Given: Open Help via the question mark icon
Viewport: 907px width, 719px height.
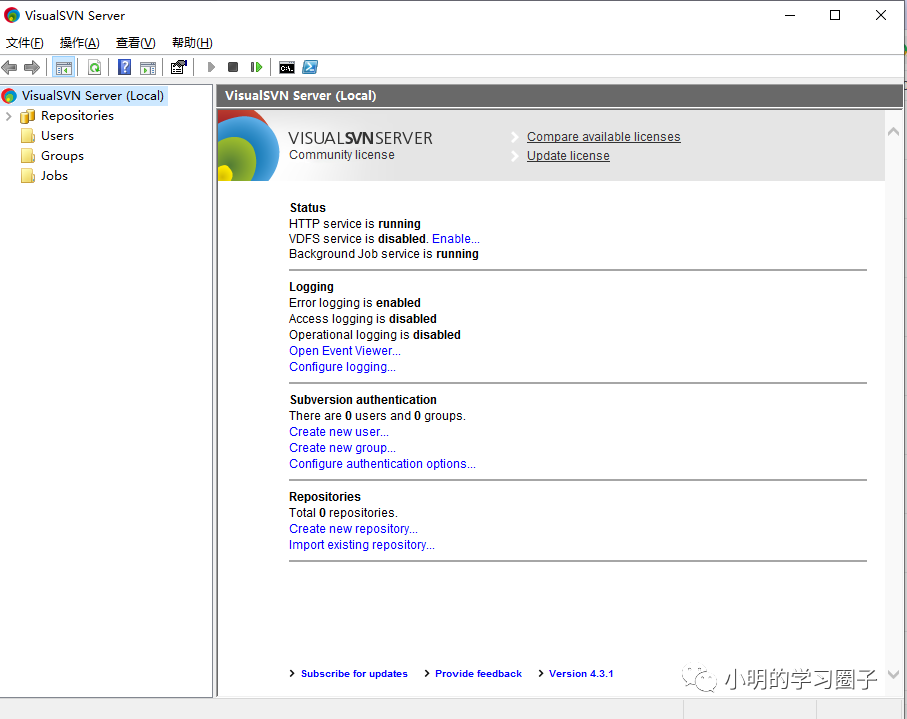Looking at the screenshot, I should [124, 68].
